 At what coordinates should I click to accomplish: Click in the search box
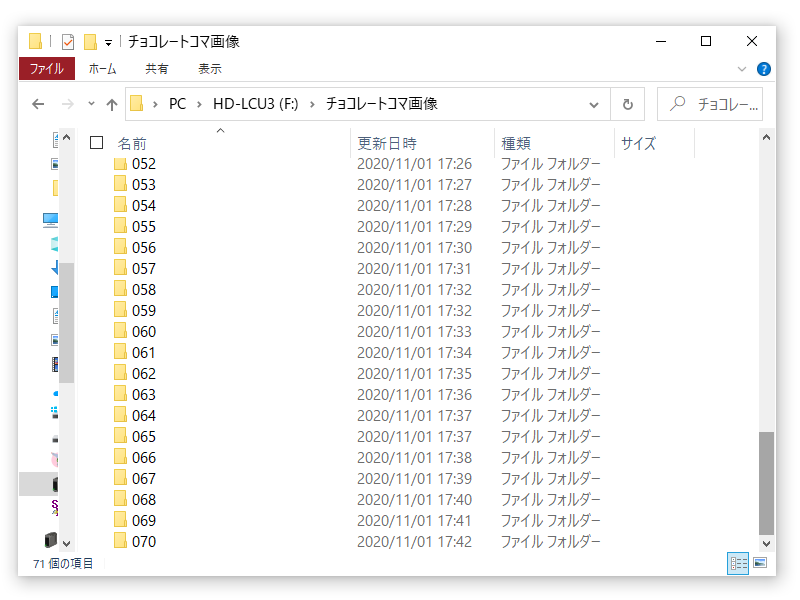tap(710, 104)
